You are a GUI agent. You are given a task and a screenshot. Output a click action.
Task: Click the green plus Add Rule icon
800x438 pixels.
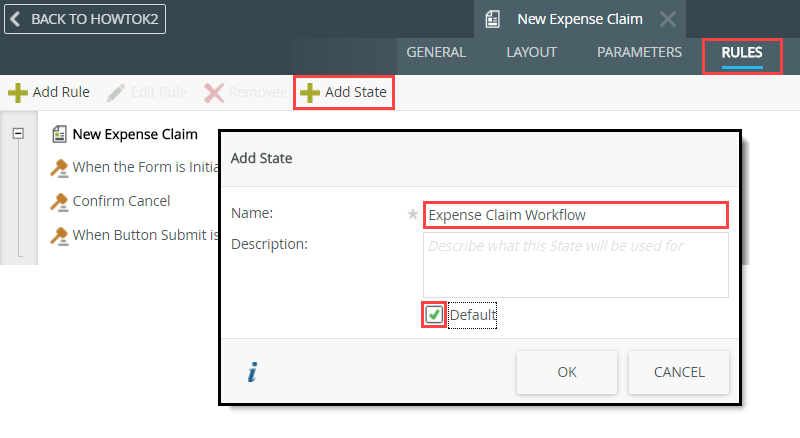pyautogui.click(x=18, y=93)
